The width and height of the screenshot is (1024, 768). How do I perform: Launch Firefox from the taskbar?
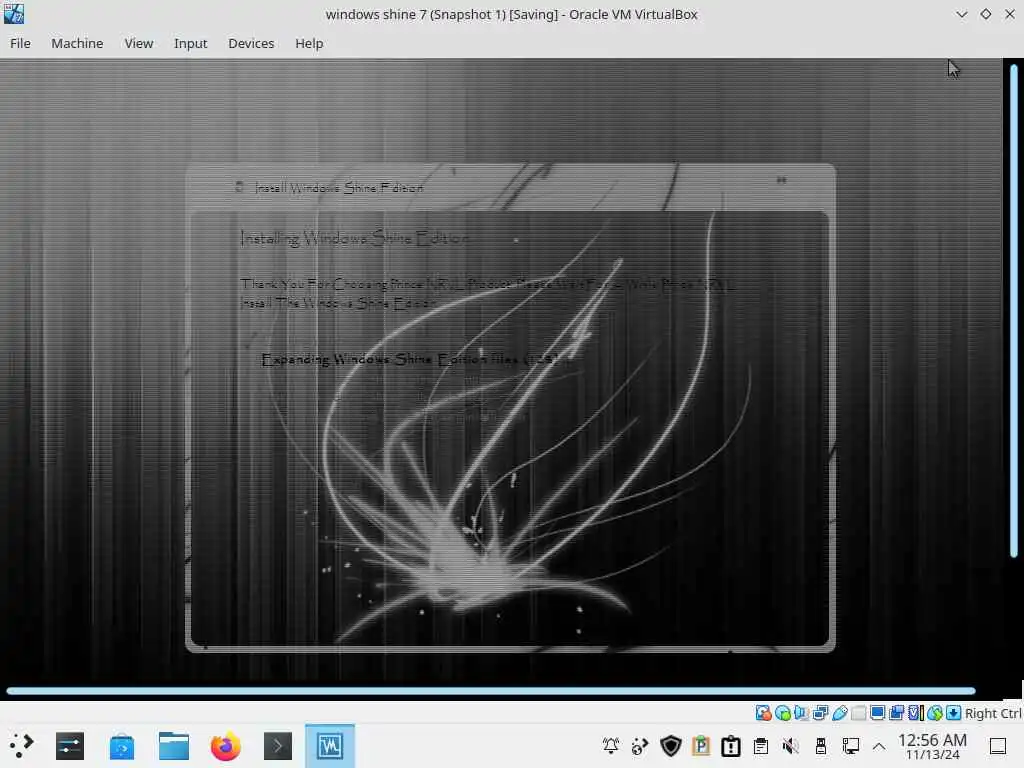click(x=225, y=746)
